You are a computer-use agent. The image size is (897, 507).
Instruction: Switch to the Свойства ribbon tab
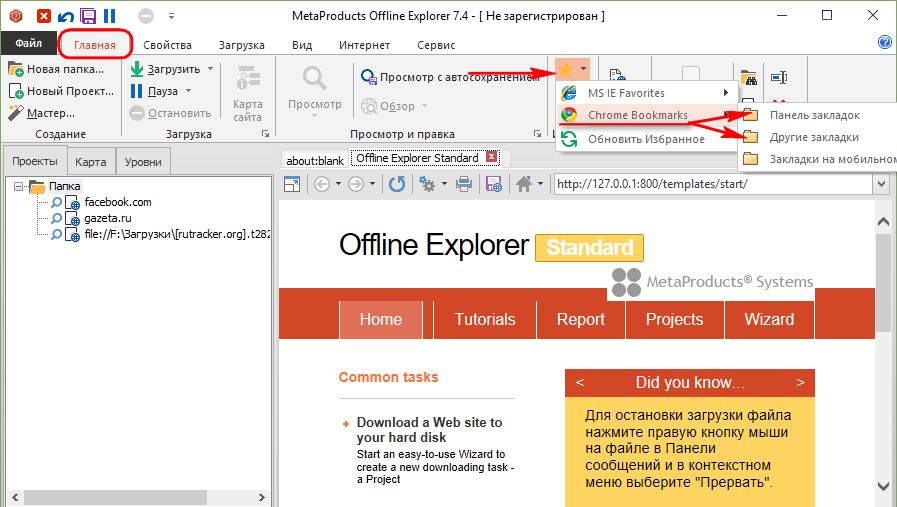tap(167, 45)
